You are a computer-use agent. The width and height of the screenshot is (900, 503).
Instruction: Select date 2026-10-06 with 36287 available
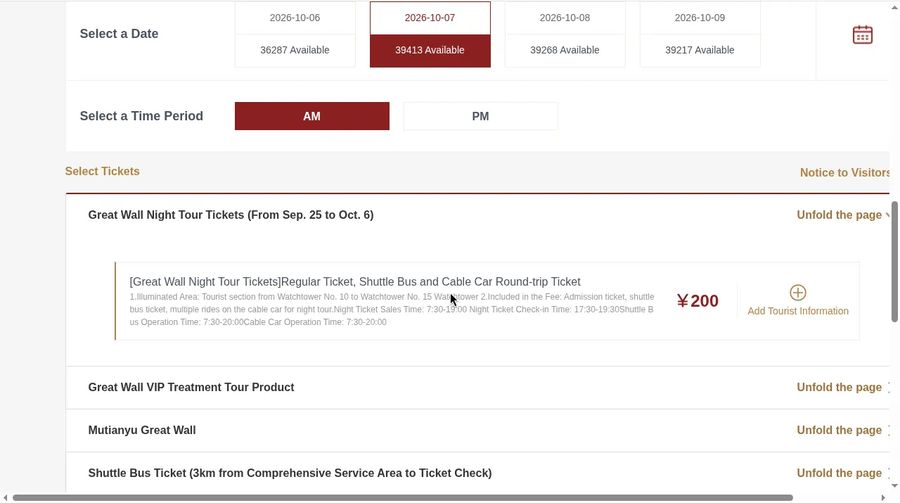[295, 34]
